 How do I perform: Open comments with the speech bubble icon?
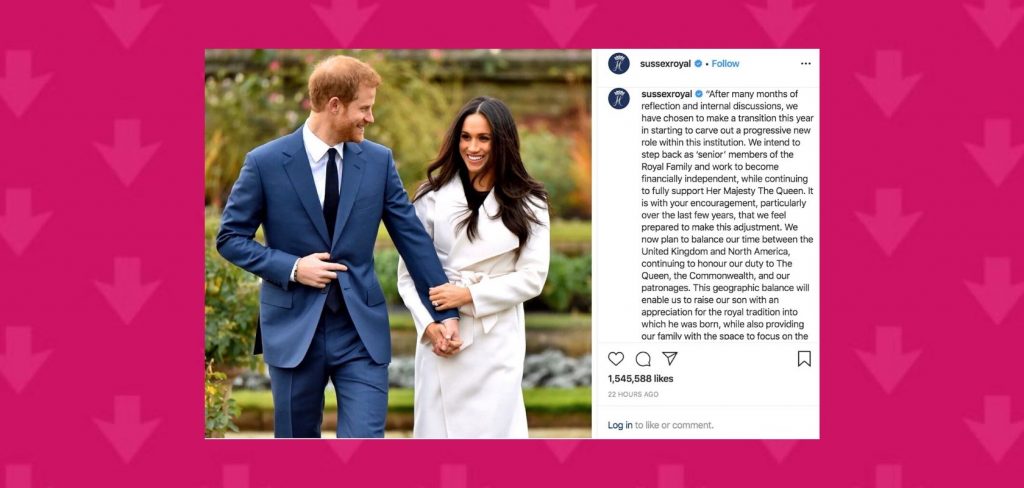click(x=643, y=359)
